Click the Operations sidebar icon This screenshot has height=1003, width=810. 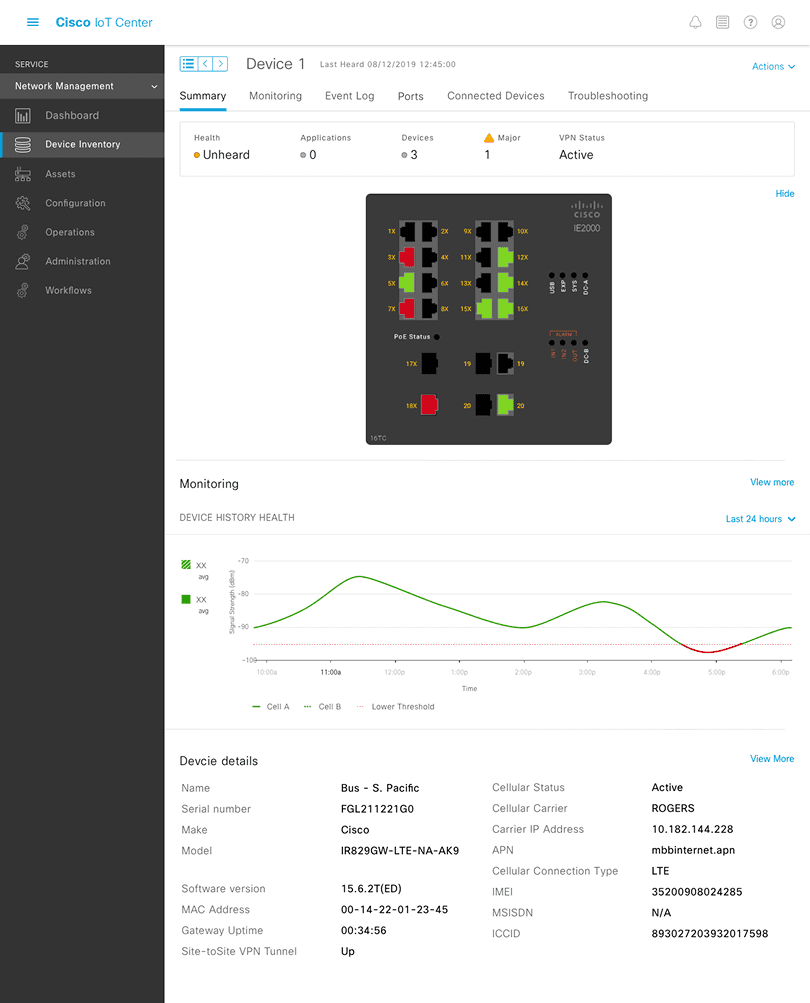click(22, 232)
